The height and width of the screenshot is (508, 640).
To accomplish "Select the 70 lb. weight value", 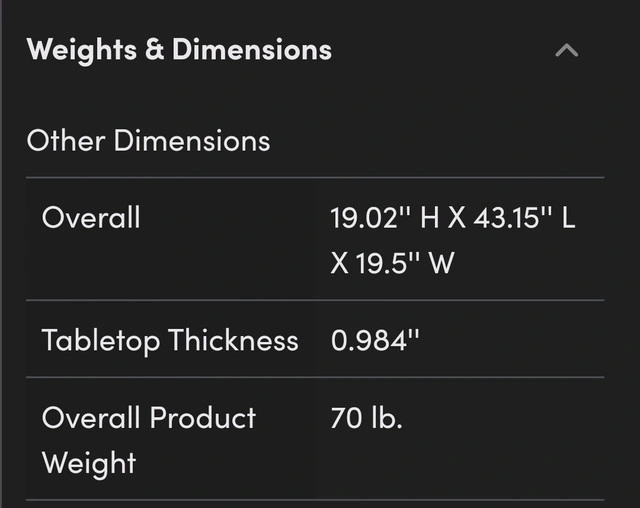I will 366,416.
